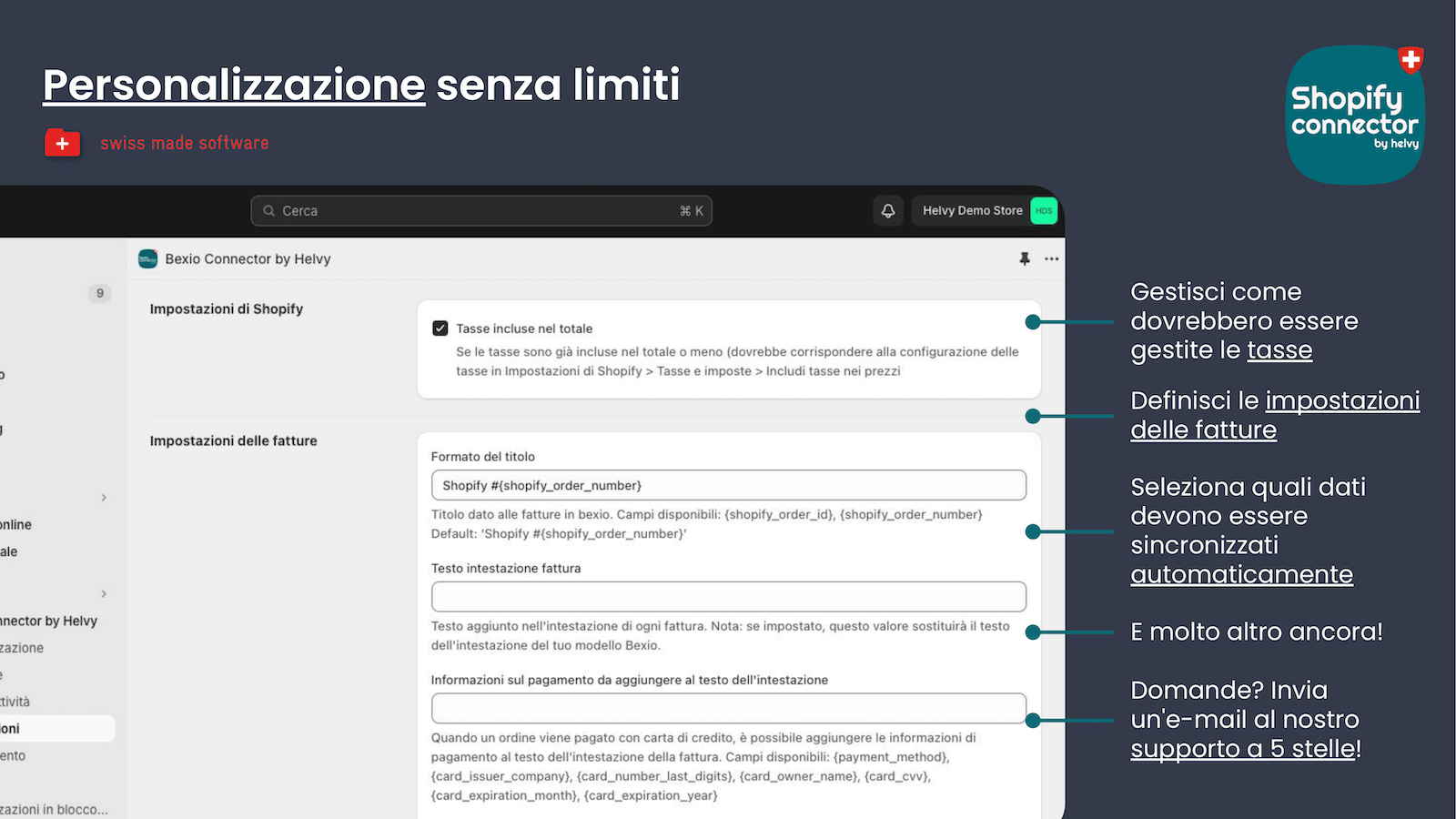Screen dimensions: 1456x819
Task: Expand the upper sidebar chevron above online
Action: pos(104,498)
